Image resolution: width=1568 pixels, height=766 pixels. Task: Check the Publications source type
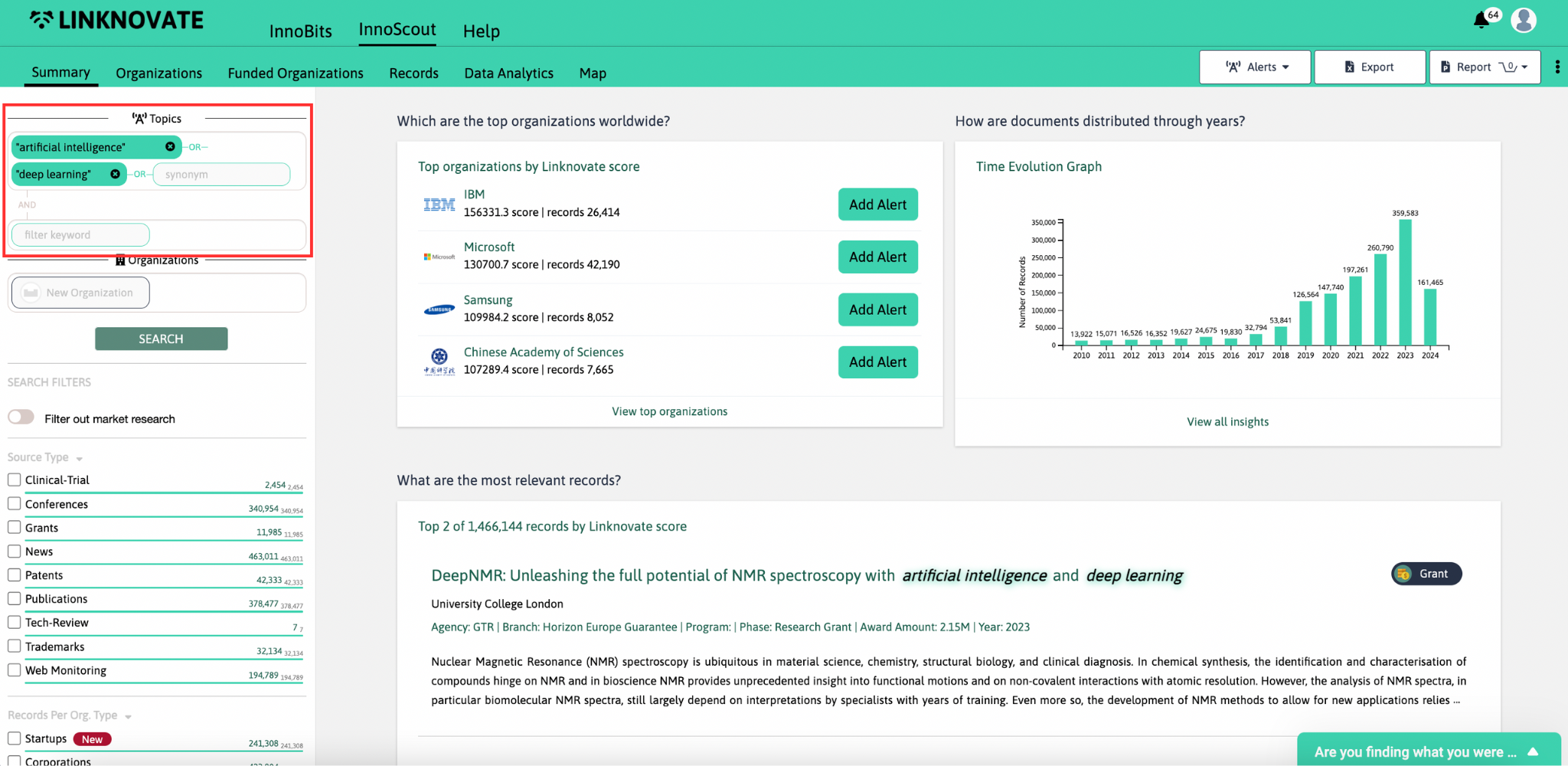(15, 599)
